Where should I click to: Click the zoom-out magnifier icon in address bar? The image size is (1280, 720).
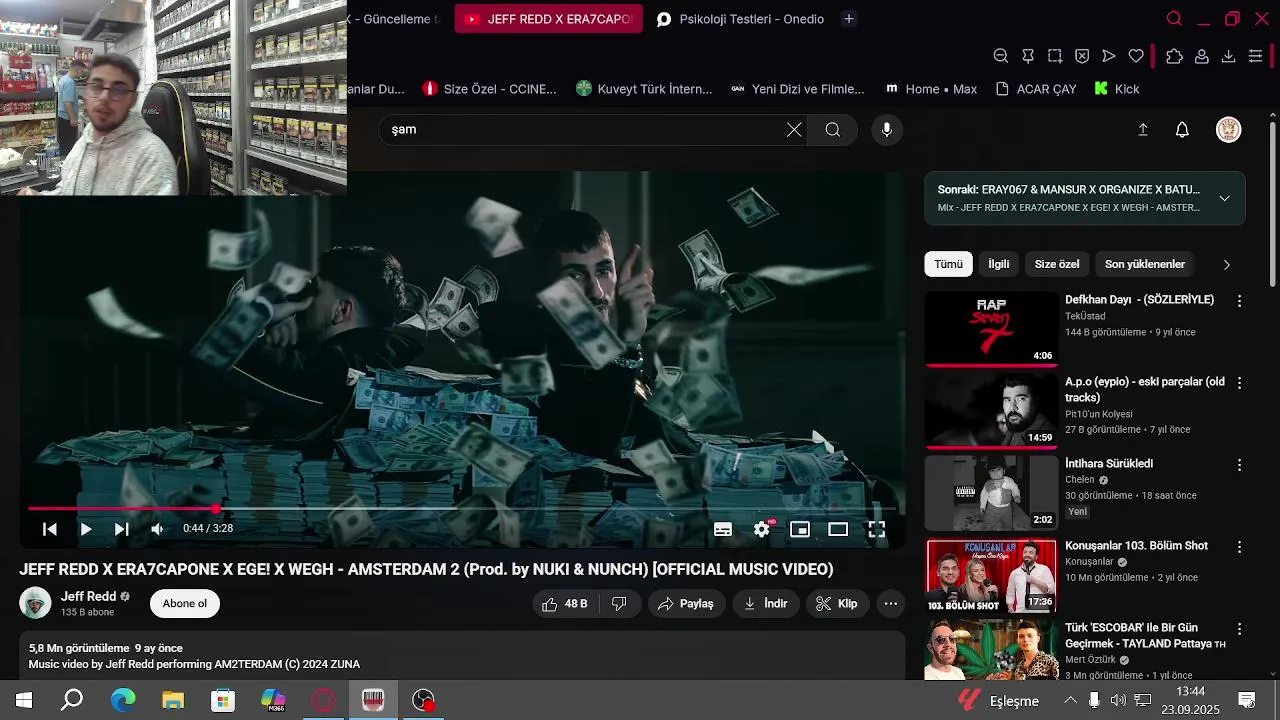click(x=1001, y=56)
